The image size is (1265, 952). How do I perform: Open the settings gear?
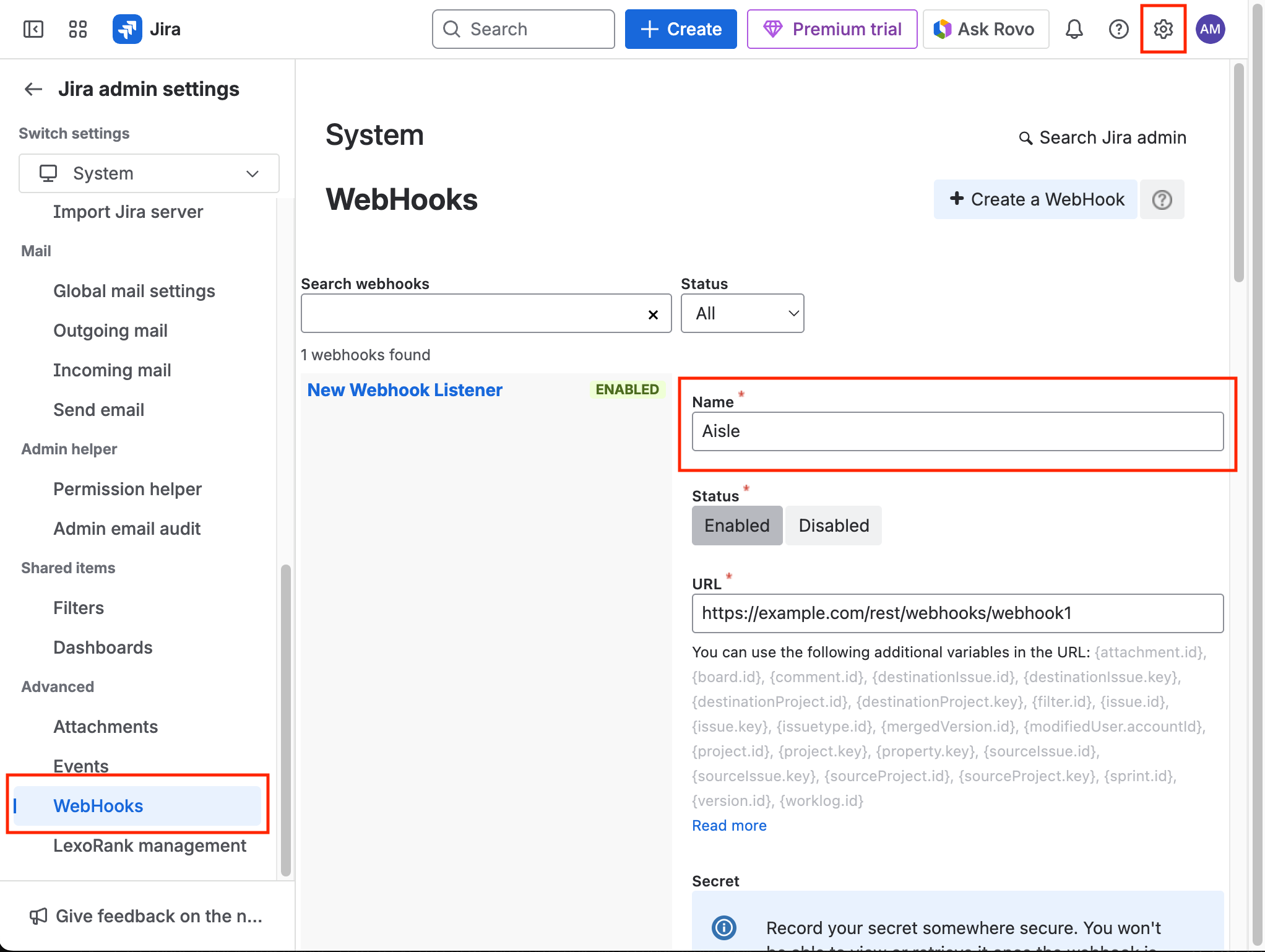click(x=1163, y=29)
